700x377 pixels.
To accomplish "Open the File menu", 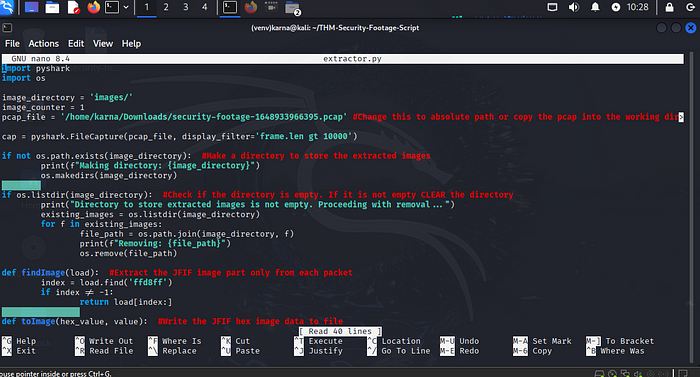I will [12, 44].
